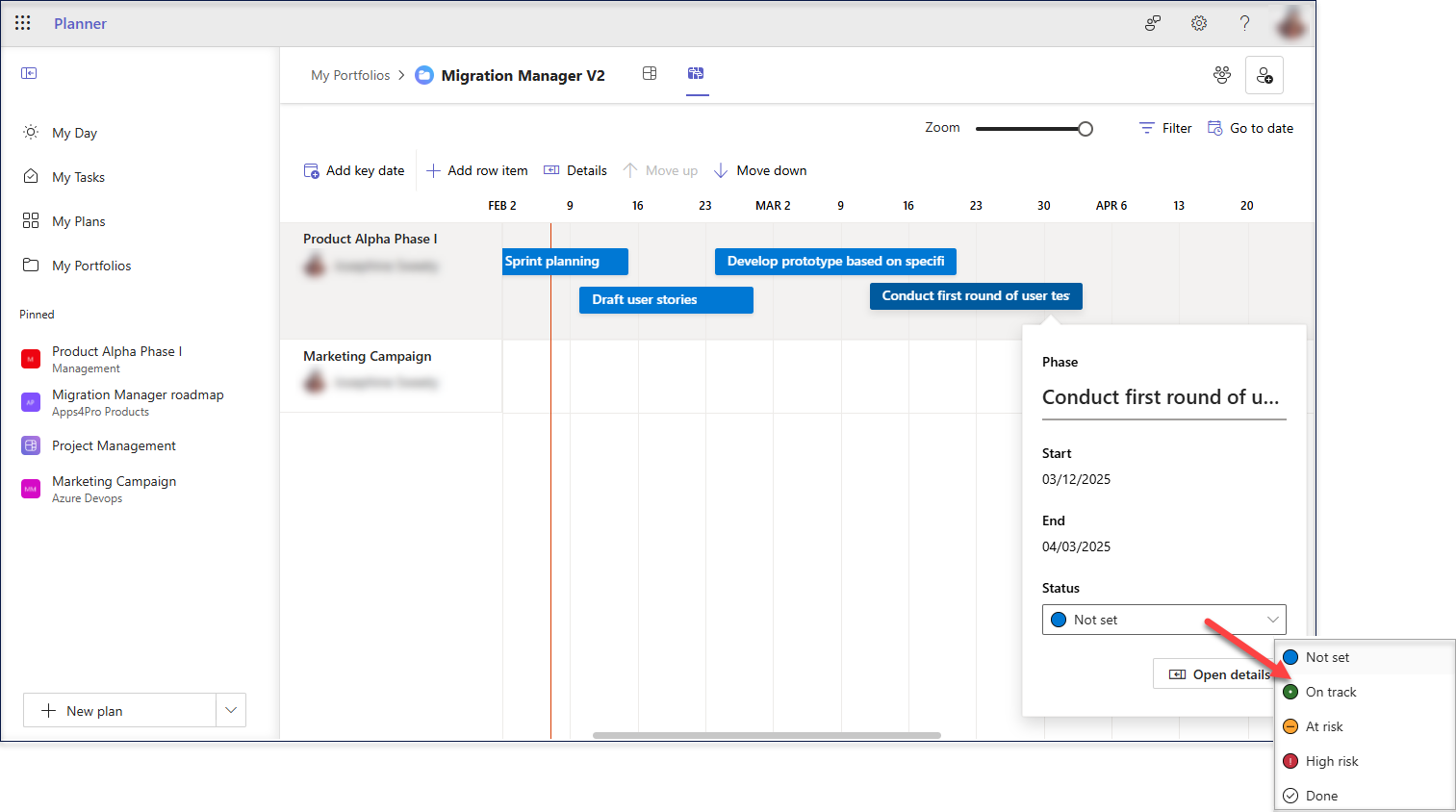Select the High risk status option
1456x812 pixels.
1333,761
